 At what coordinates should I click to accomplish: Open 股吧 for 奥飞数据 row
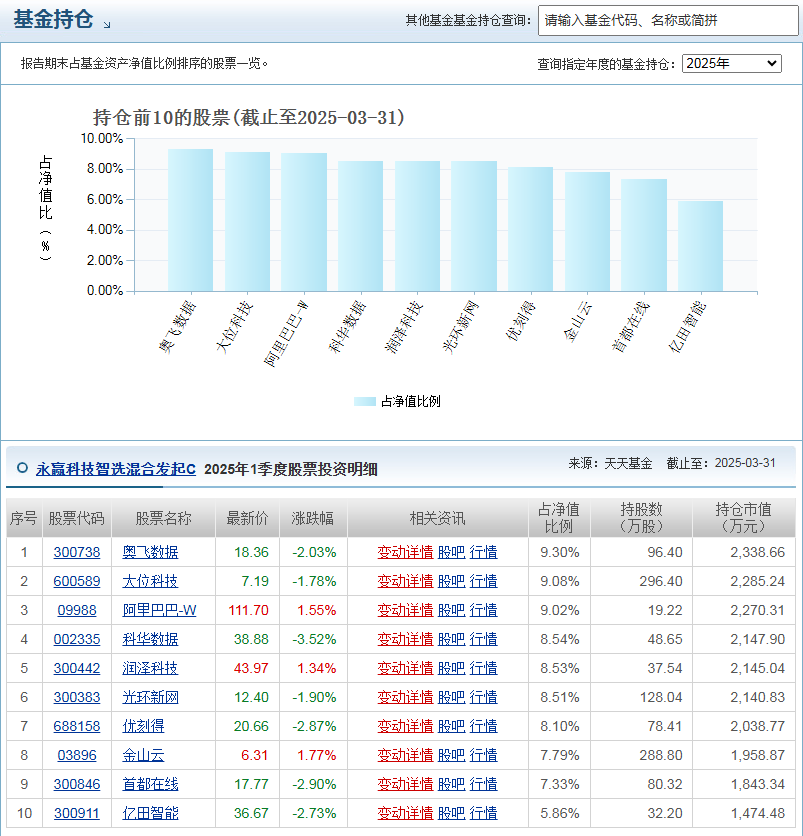pos(452,552)
